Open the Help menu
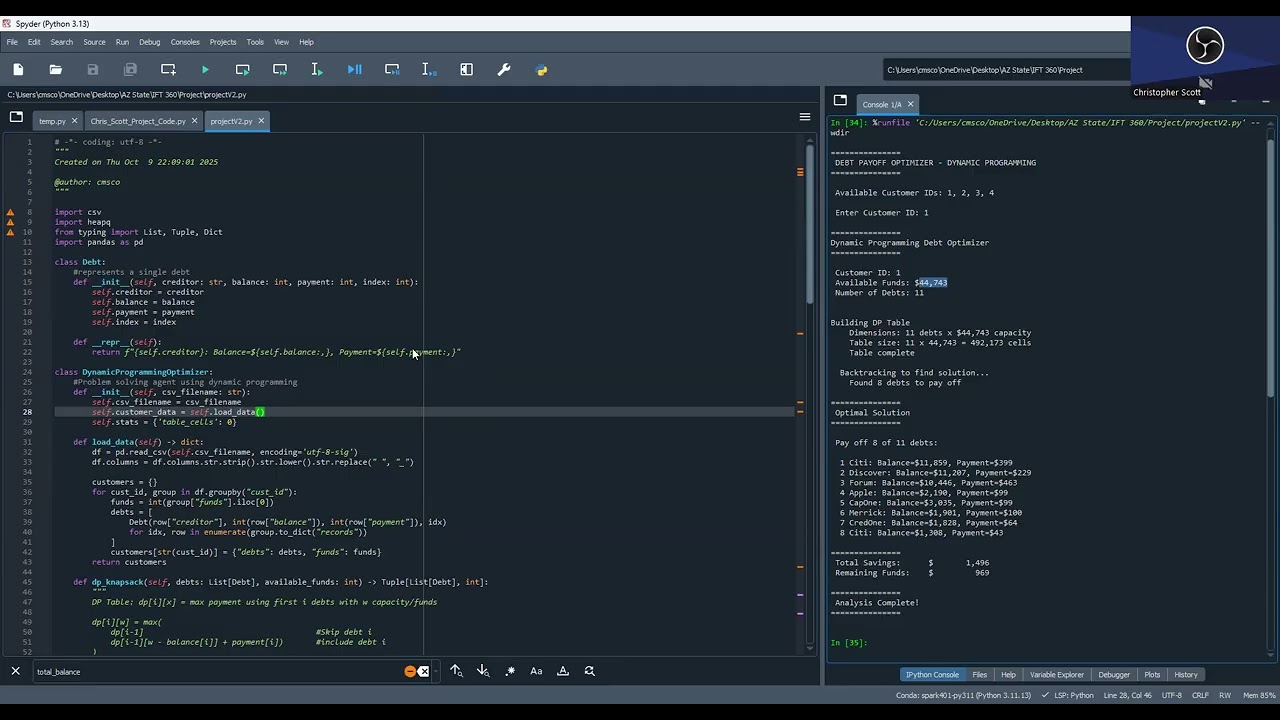 click(x=306, y=42)
